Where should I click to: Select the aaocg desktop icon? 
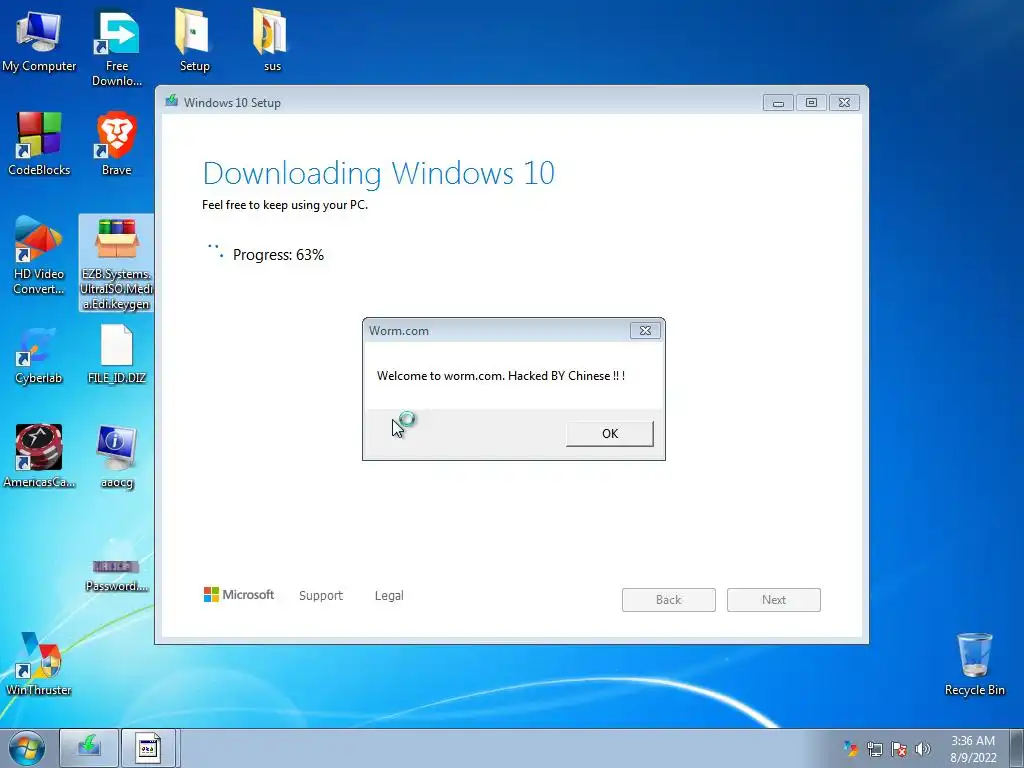click(x=117, y=456)
